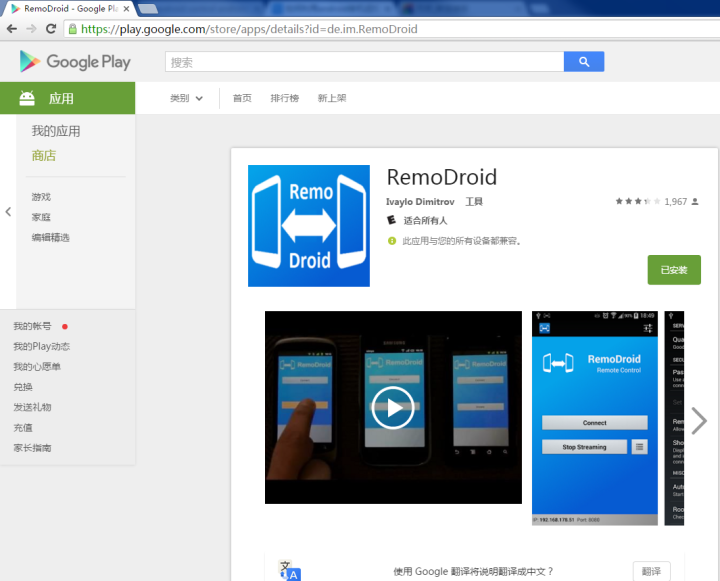This screenshot has height=581, width=720.
Task: Open the 排行榜 top charts tab
Action: pos(285,98)
